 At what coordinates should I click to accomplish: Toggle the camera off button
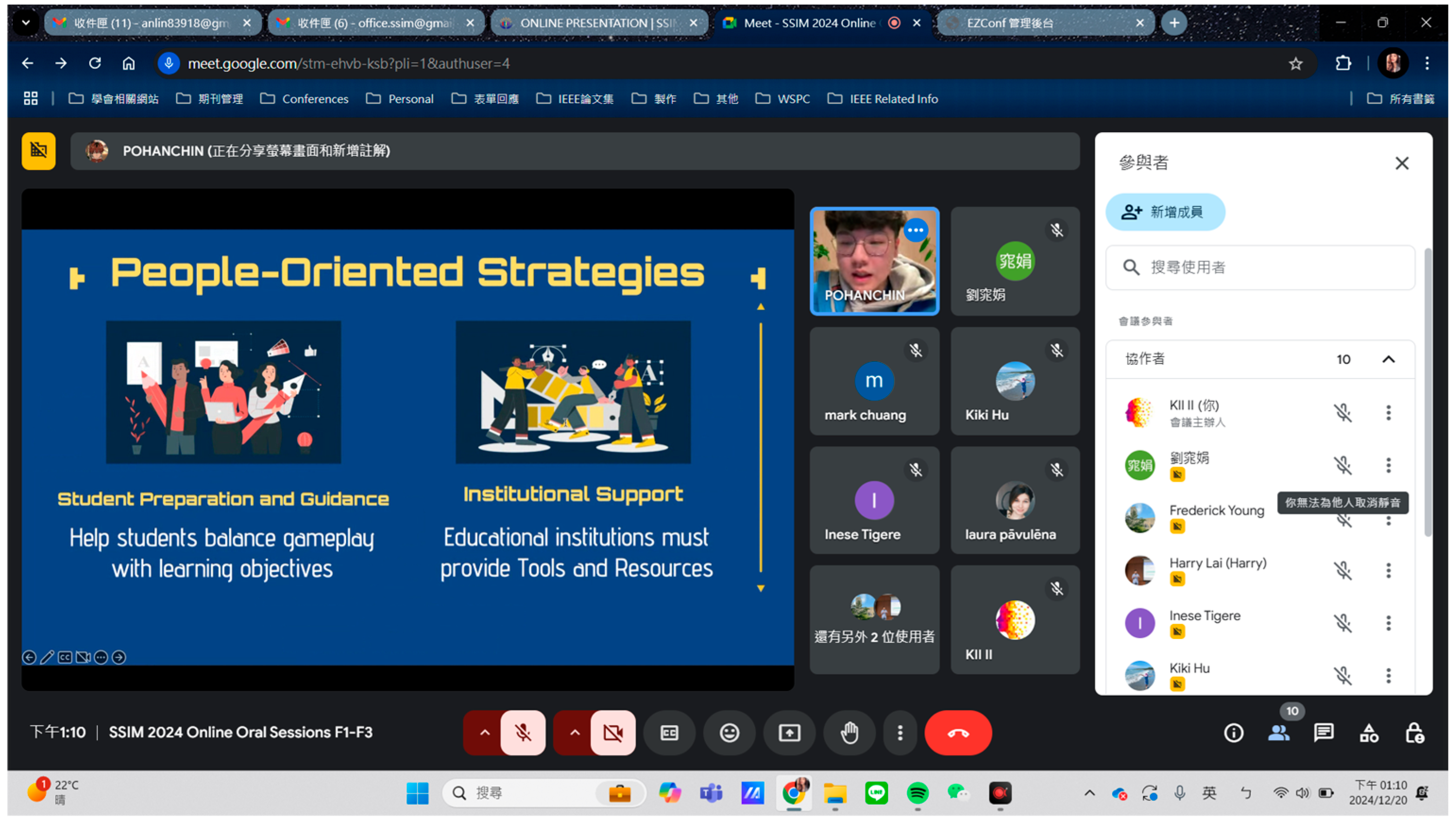[x=613, y=733]
